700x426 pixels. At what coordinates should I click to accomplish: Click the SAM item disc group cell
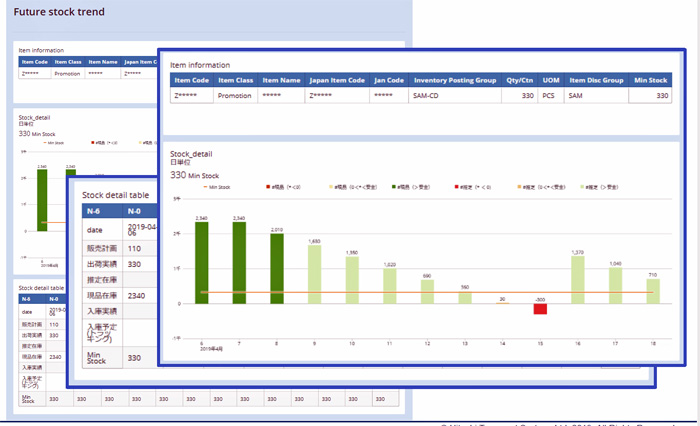pyautogui.click(x=596, y=96)
